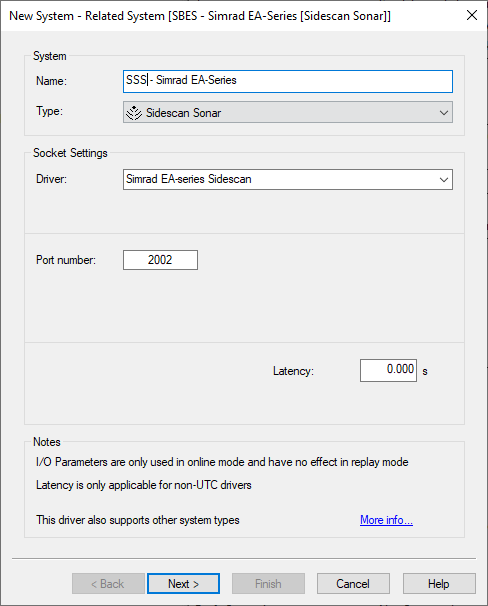Click the Next button
The width and height of the screenshot is (488, 606).
click(184, 584)
